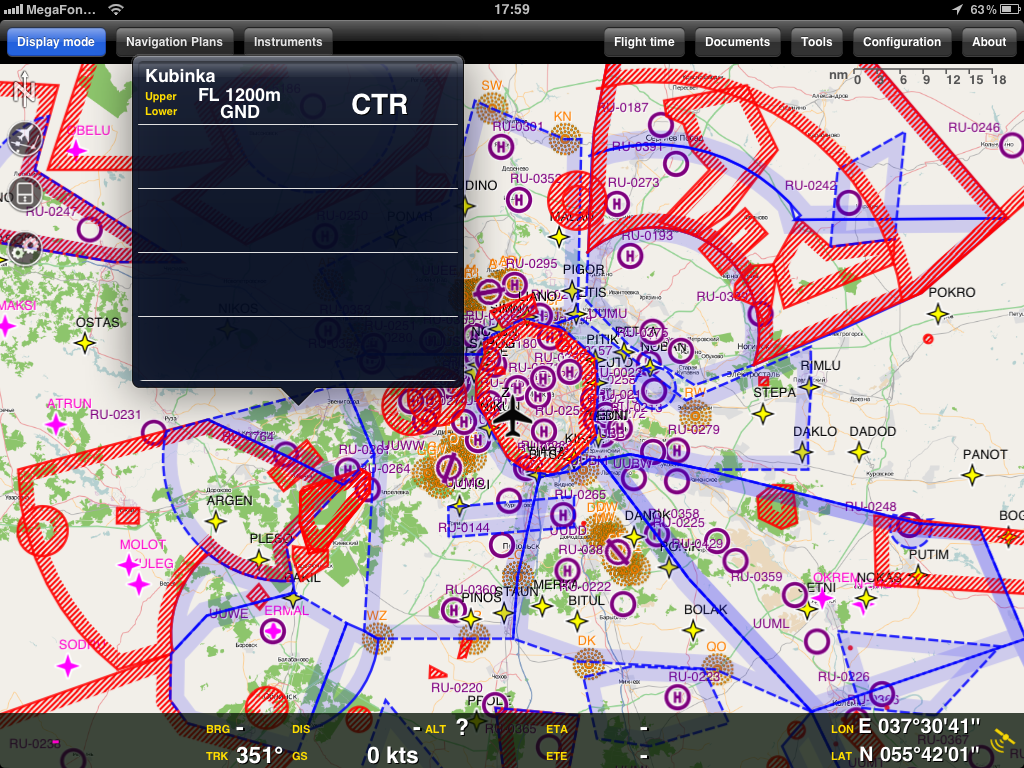This screenshot has height=768, width=1024.
Task: Open the round gears map settings button
Action: click(25, 247)
